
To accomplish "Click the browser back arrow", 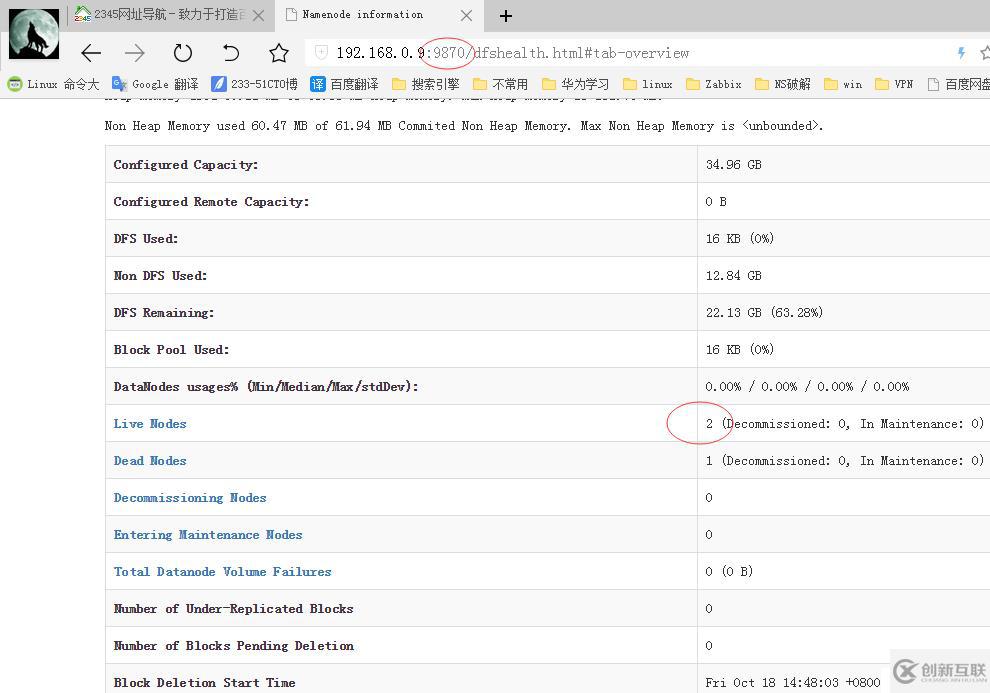I will tap(91, 53).
